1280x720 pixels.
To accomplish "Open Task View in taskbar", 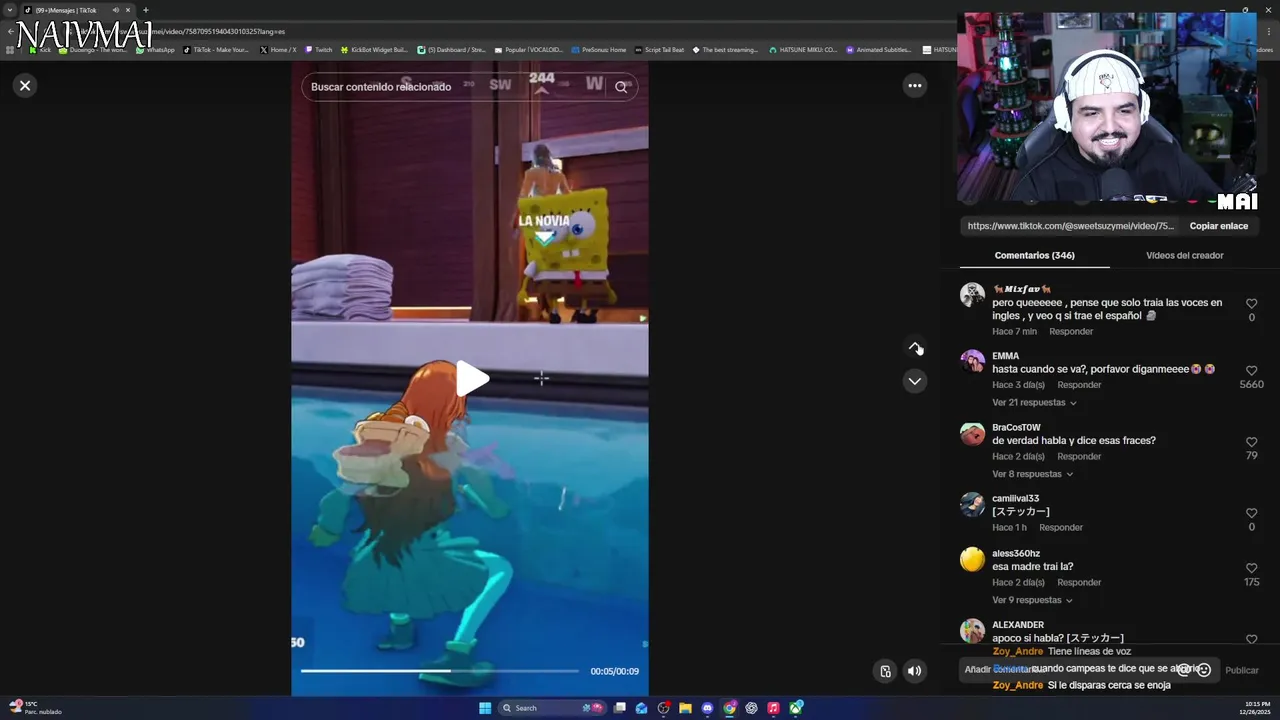I will [620, 708].
